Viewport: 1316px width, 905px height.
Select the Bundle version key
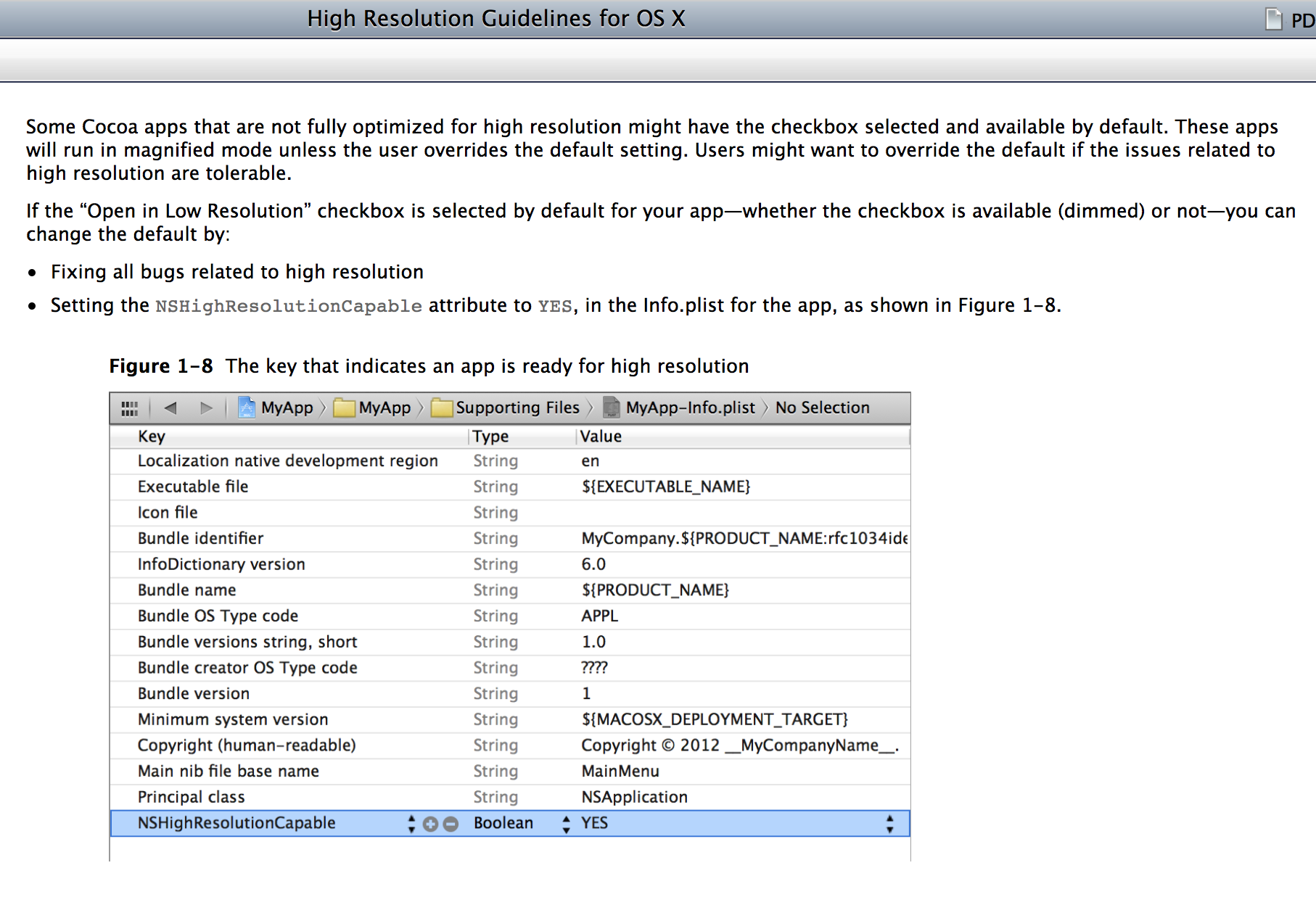194,694
